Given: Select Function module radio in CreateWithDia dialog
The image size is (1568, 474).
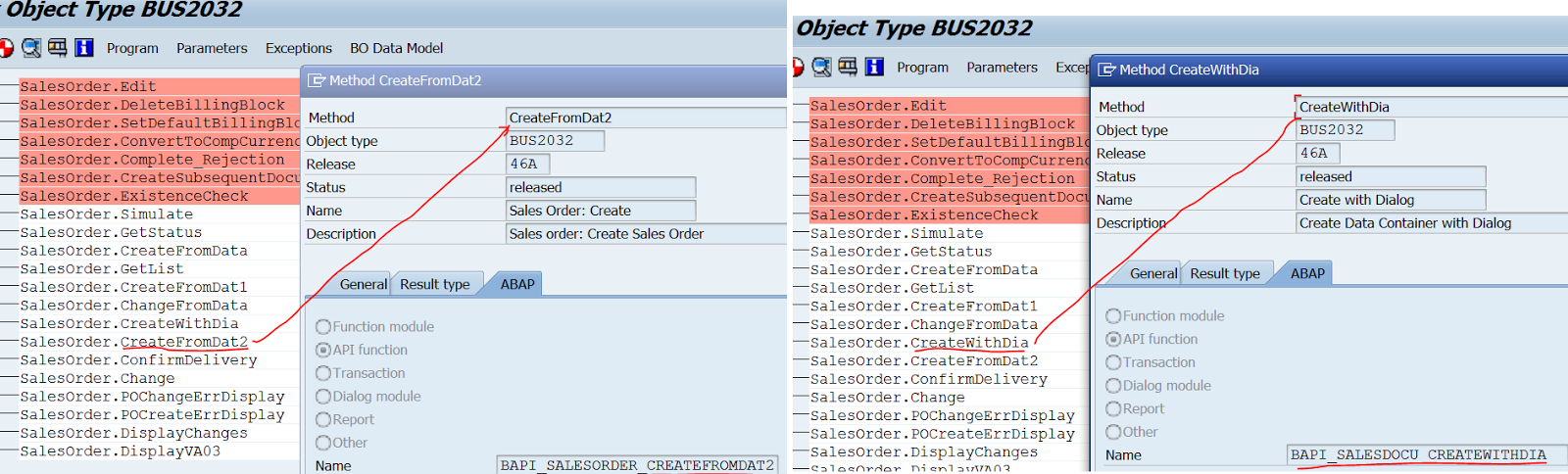Looking at the screenshot, I should point(1113,315).
